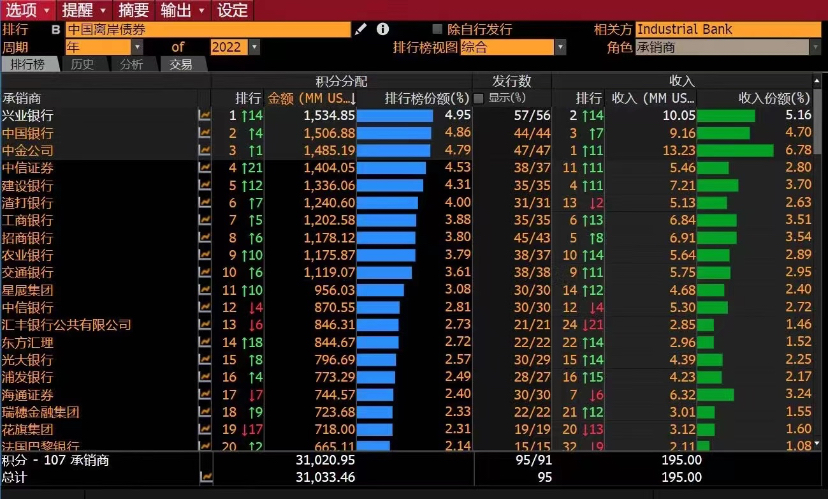Click the 设定 menu item
This screenshot has height=499, width=828.
[x=232, y=10]
